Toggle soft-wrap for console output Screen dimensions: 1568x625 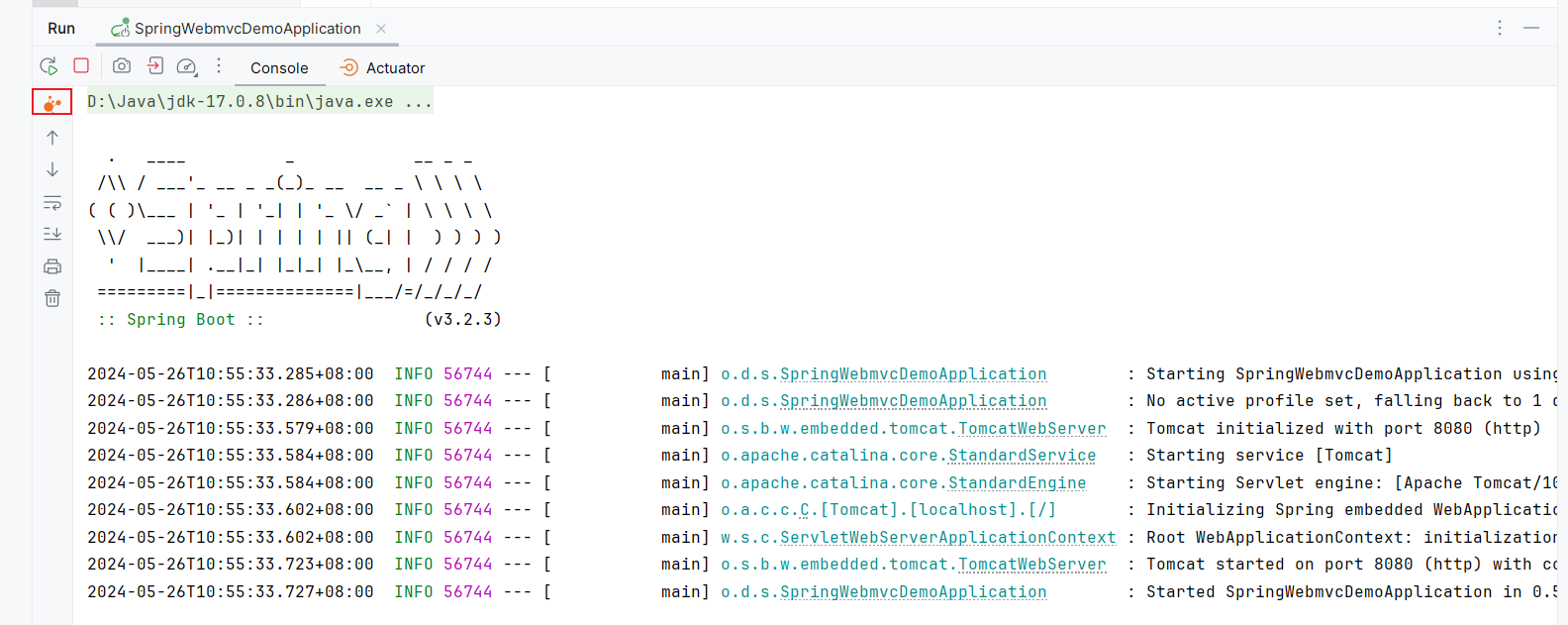(x=52, y=203)
